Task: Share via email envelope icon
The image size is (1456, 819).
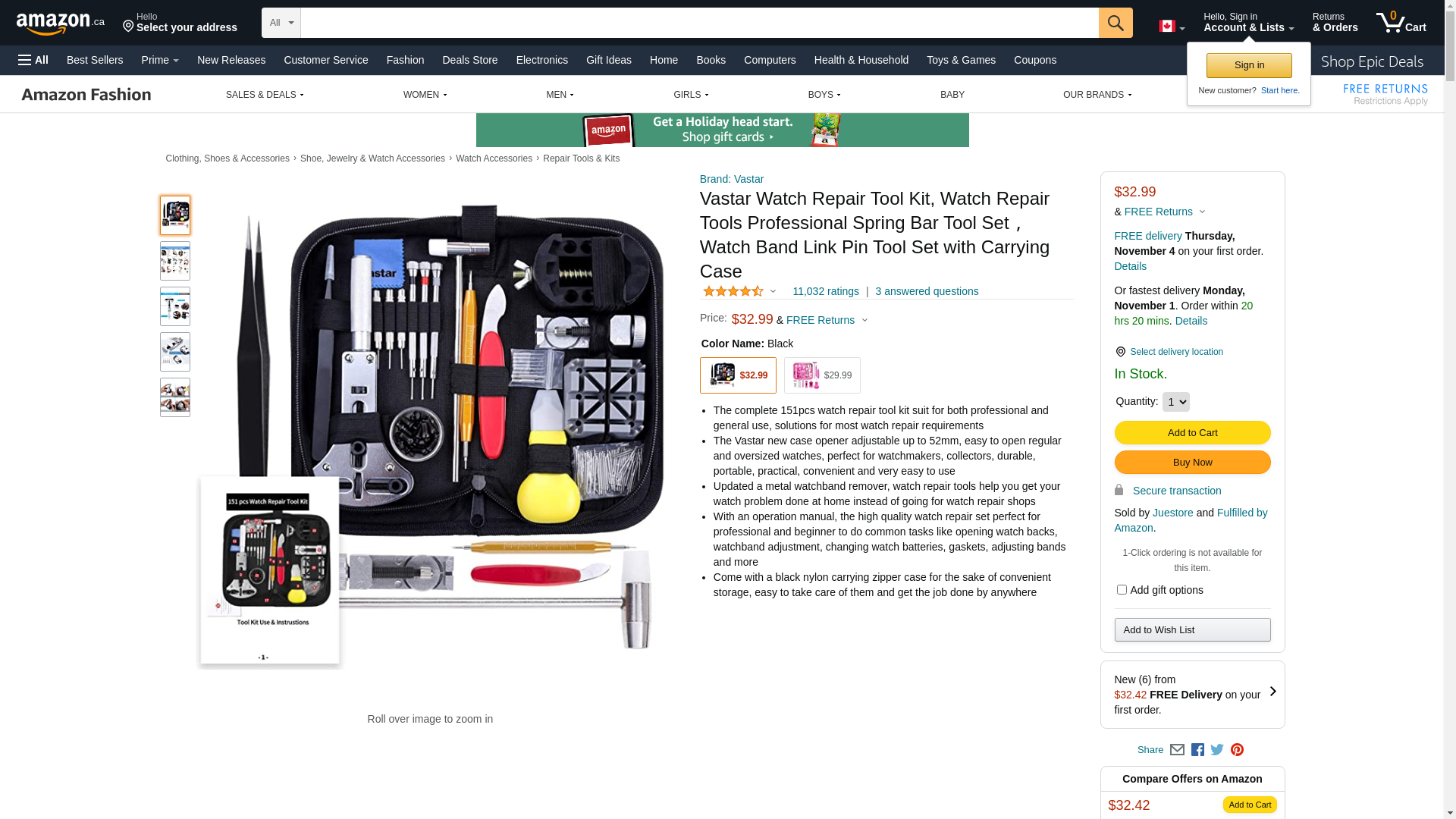Action: pos(1177,750)
